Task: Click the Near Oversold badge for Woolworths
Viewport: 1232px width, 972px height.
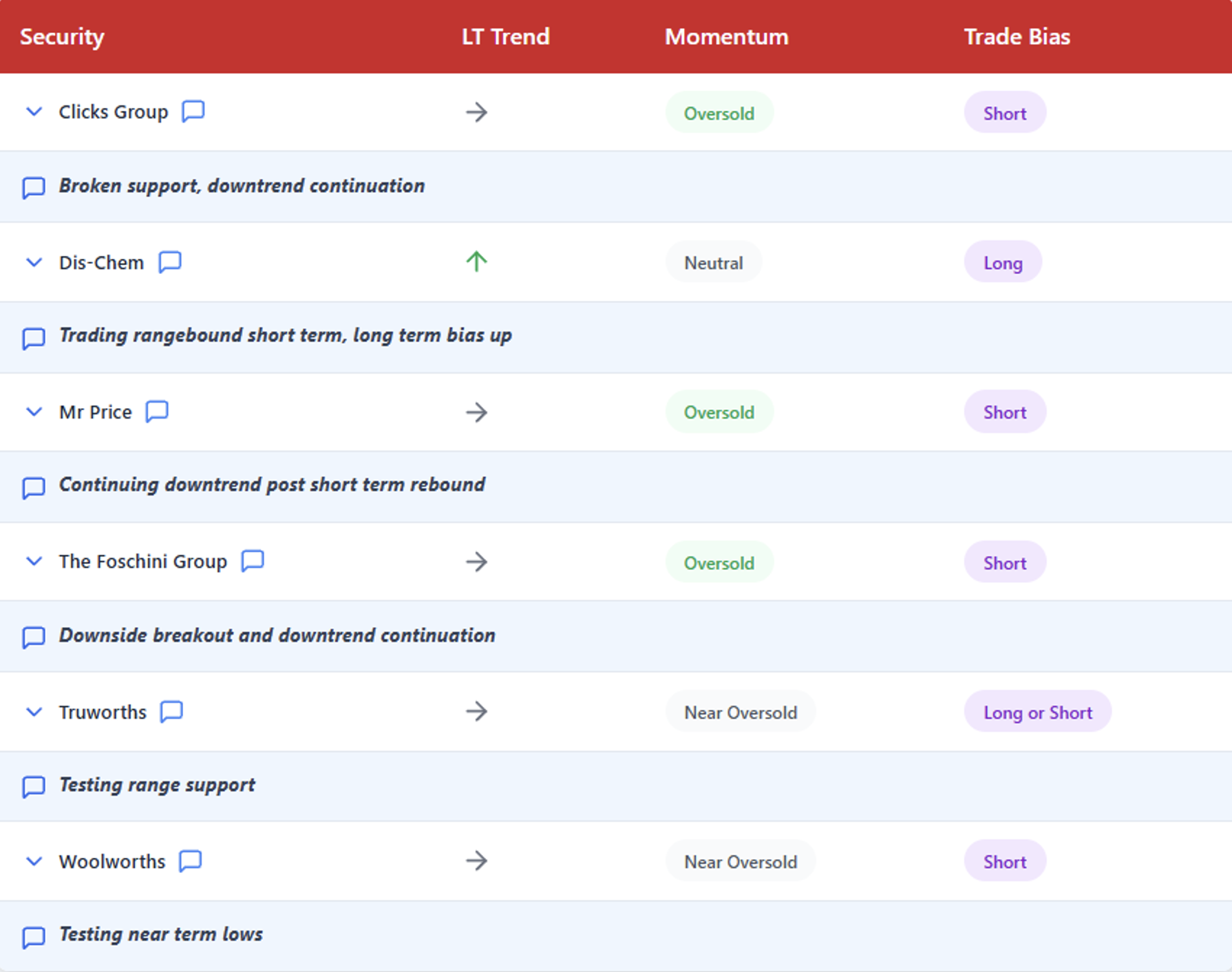Action: [741, 861]
